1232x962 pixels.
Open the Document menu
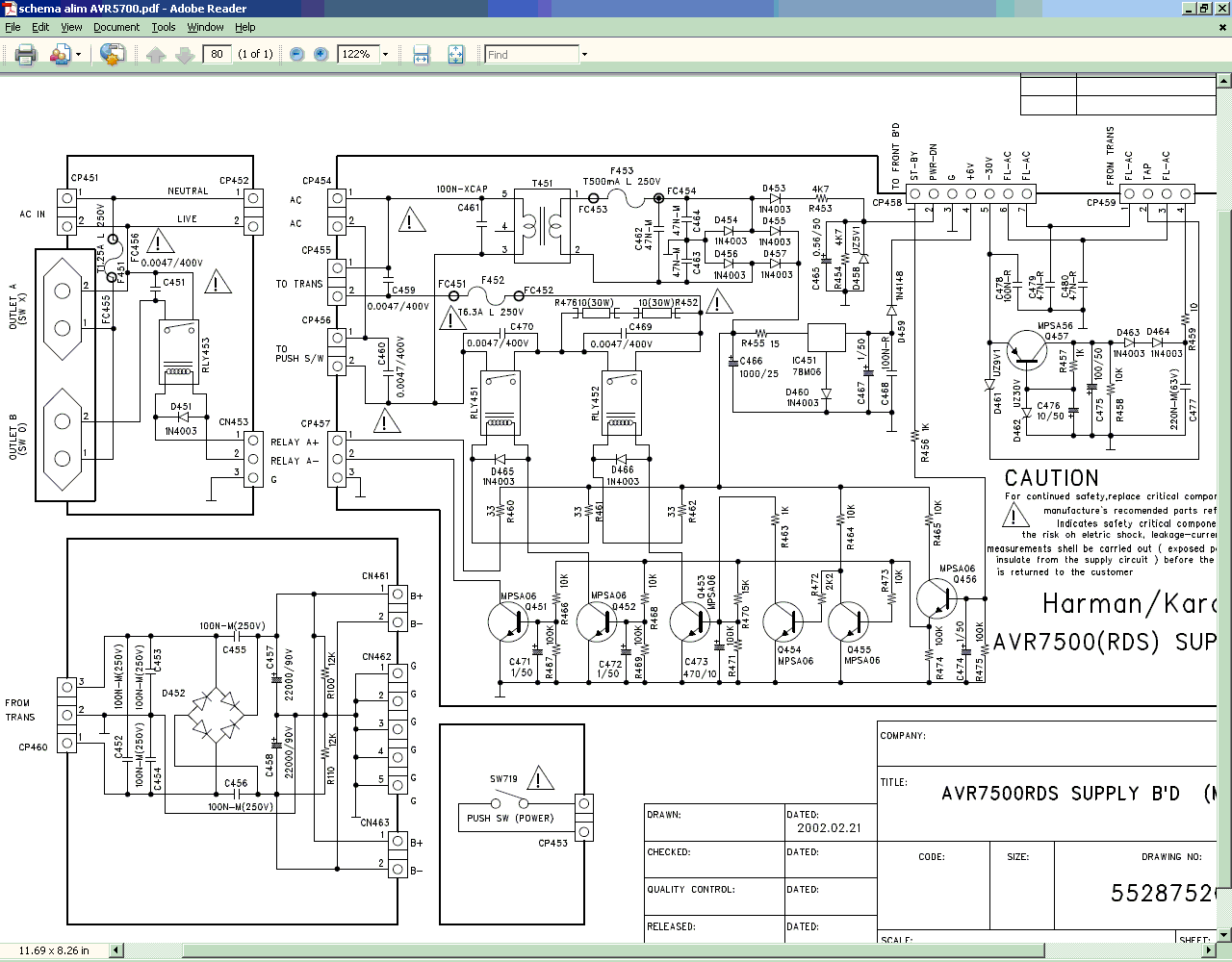point(116,27)
